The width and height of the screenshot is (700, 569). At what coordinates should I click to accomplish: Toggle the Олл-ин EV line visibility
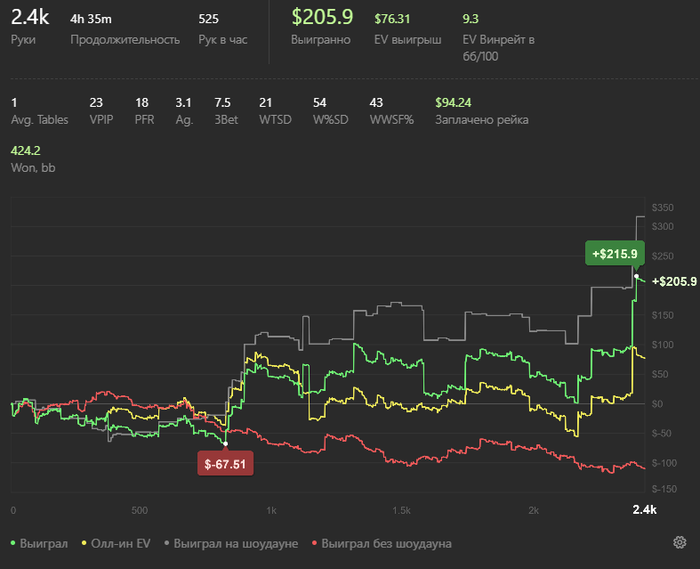[x=120, y=544]
